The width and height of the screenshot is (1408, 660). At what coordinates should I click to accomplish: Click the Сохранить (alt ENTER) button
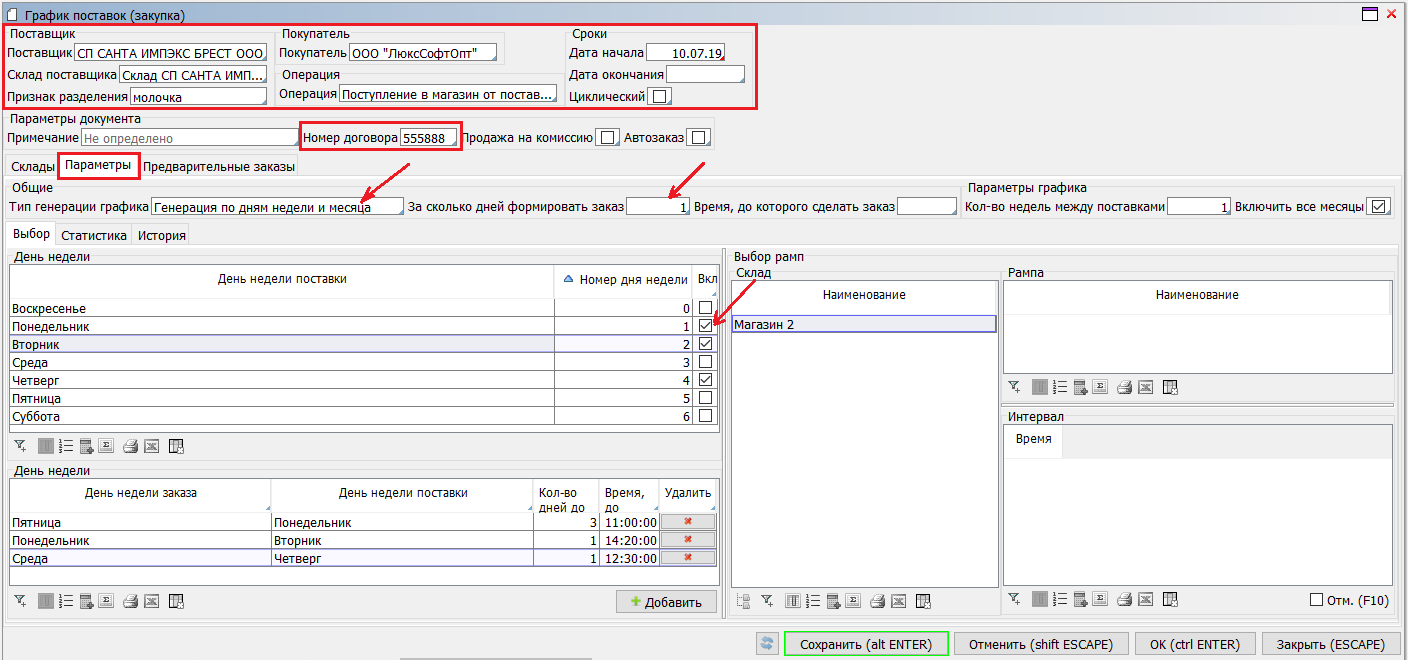point(866,644)
